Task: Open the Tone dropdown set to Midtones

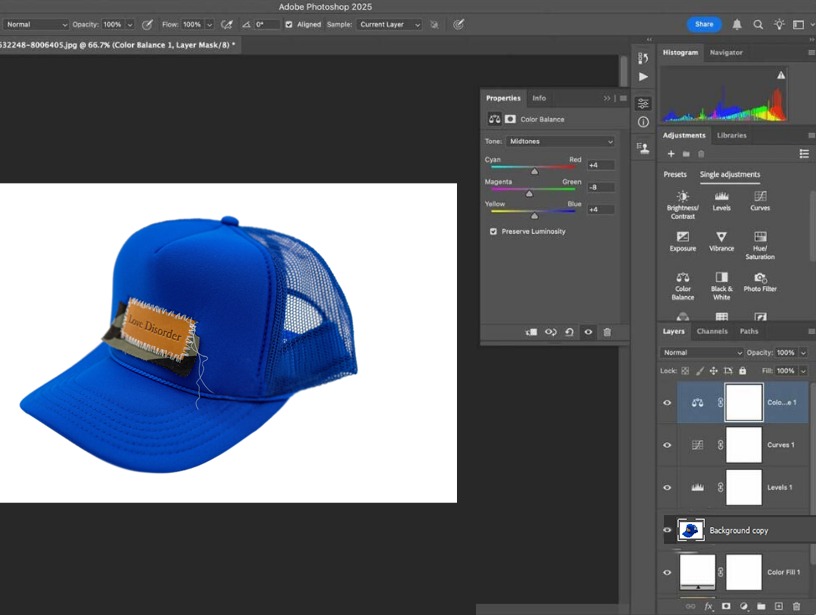Action: tap(560, 141)
